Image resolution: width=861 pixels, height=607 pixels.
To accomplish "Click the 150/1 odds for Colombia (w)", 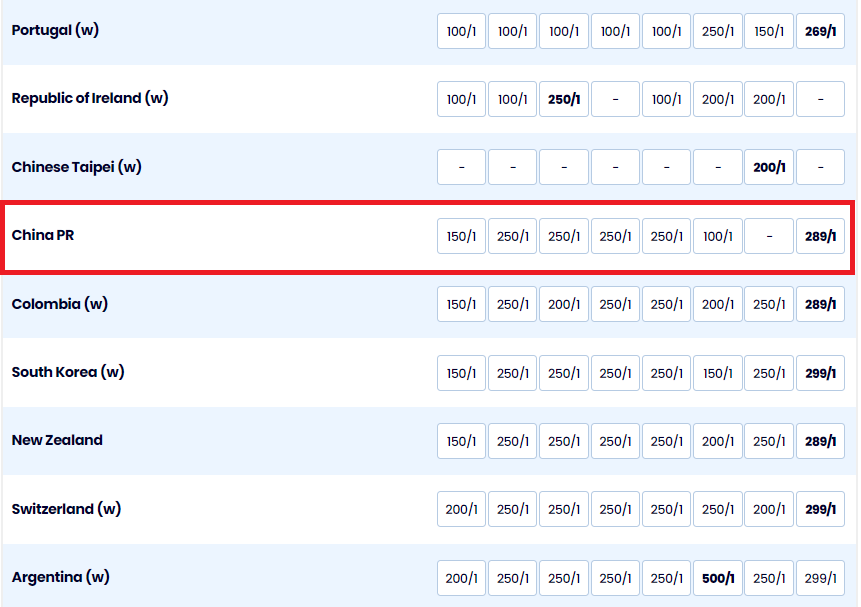I will [461, 304].
